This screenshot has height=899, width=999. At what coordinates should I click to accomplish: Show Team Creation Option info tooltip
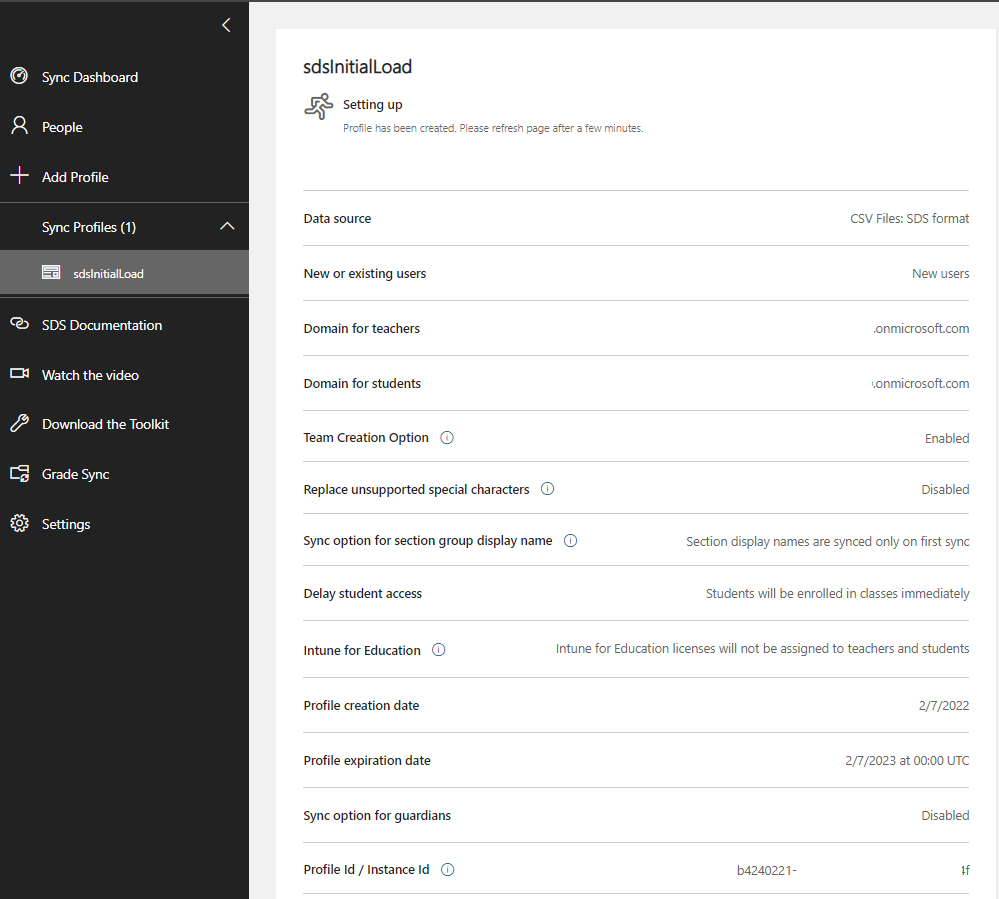point(447,437)
